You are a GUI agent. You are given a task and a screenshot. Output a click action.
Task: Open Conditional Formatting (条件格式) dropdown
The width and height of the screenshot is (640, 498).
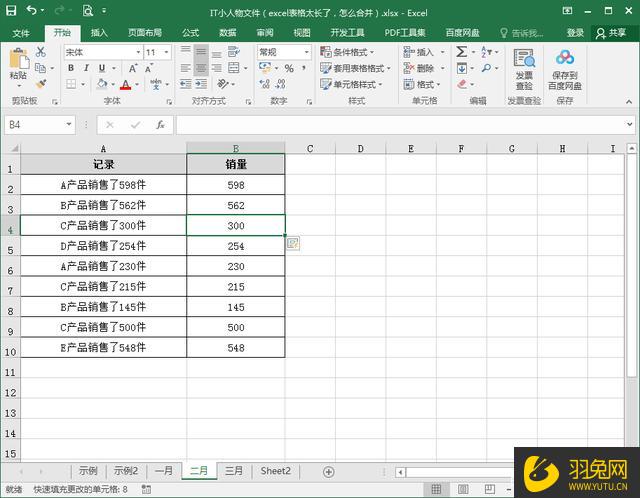pos(347,52)
